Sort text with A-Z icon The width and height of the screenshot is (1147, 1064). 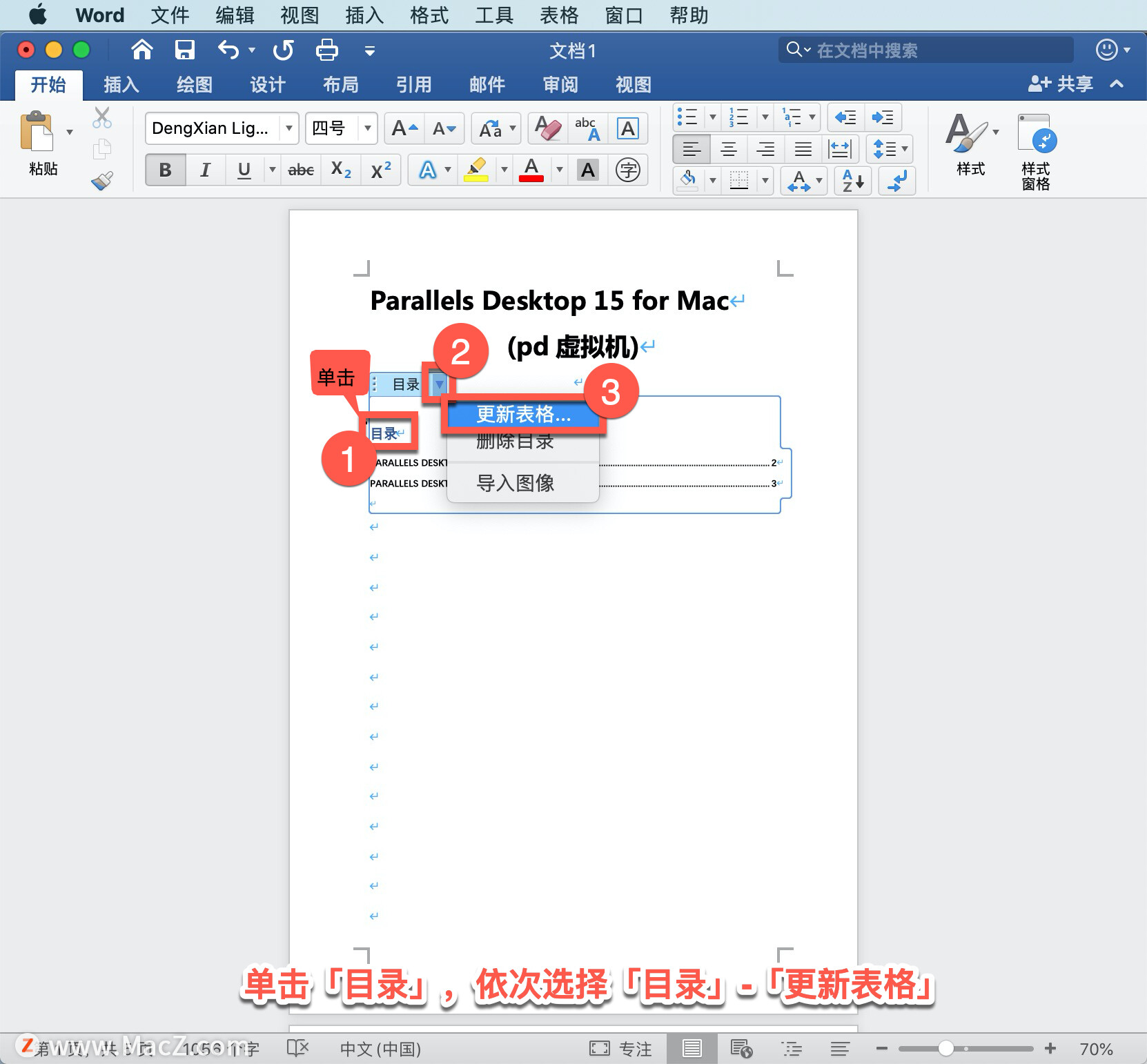point(853,181)
